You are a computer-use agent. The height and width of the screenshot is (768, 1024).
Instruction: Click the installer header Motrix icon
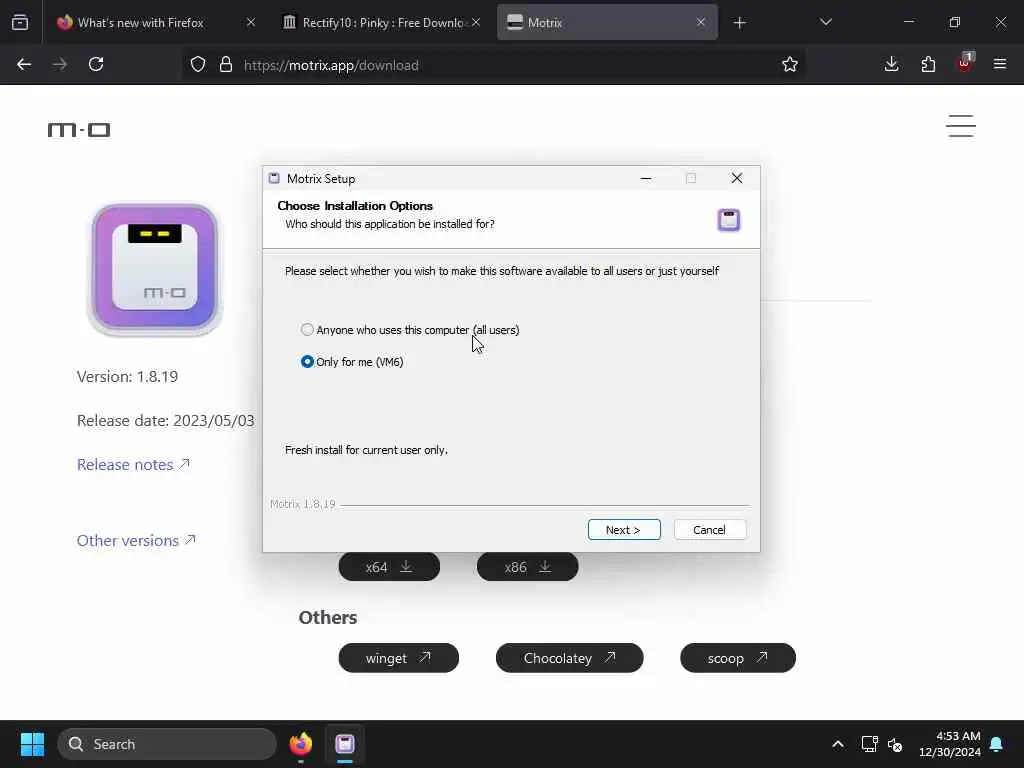[729, 220]
